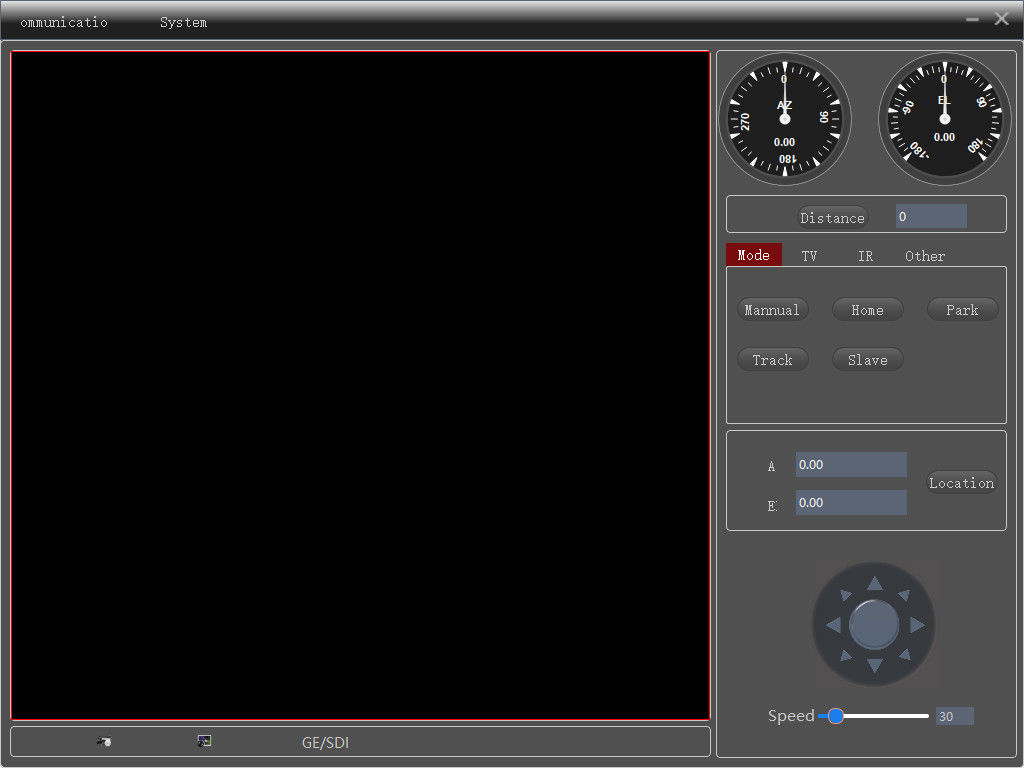Click the Home button

click(867, 310)
